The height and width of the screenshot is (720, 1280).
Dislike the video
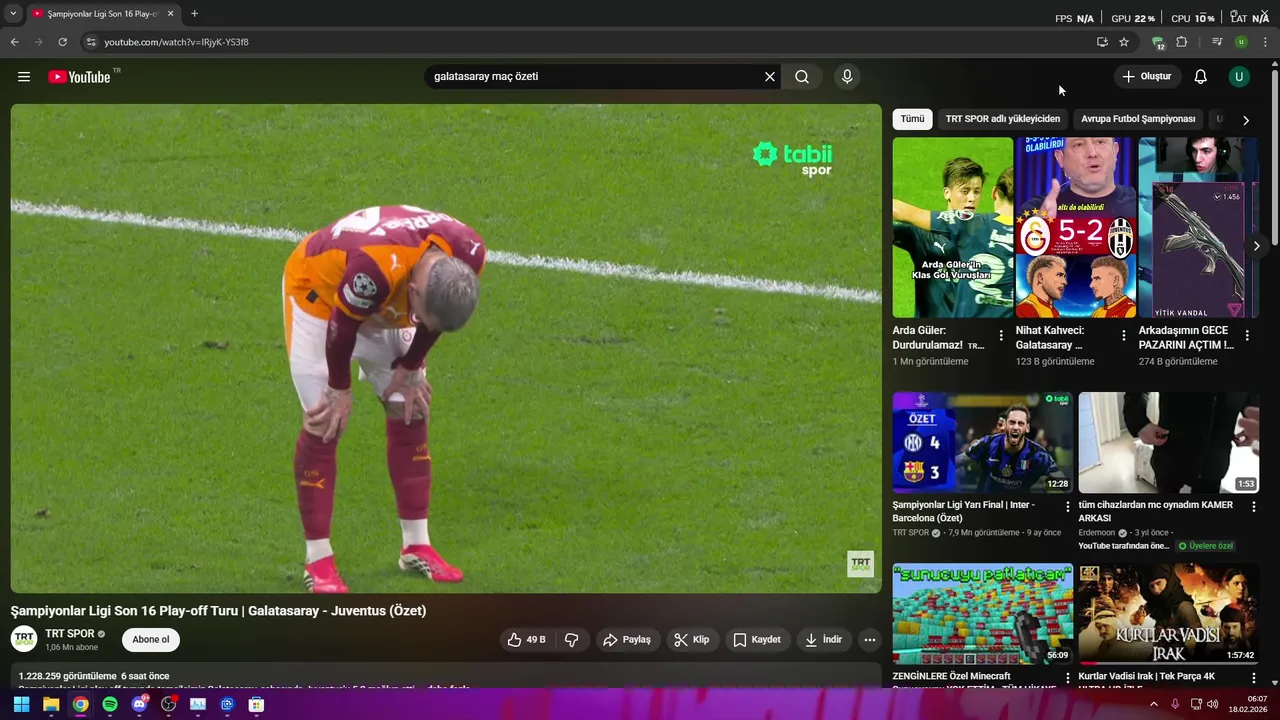(572, 640)
